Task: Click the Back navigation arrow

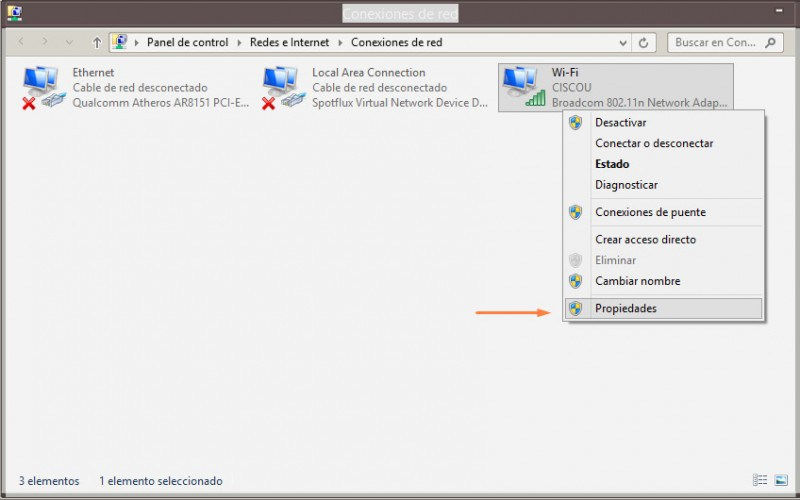Action: (x=21, y=42)
